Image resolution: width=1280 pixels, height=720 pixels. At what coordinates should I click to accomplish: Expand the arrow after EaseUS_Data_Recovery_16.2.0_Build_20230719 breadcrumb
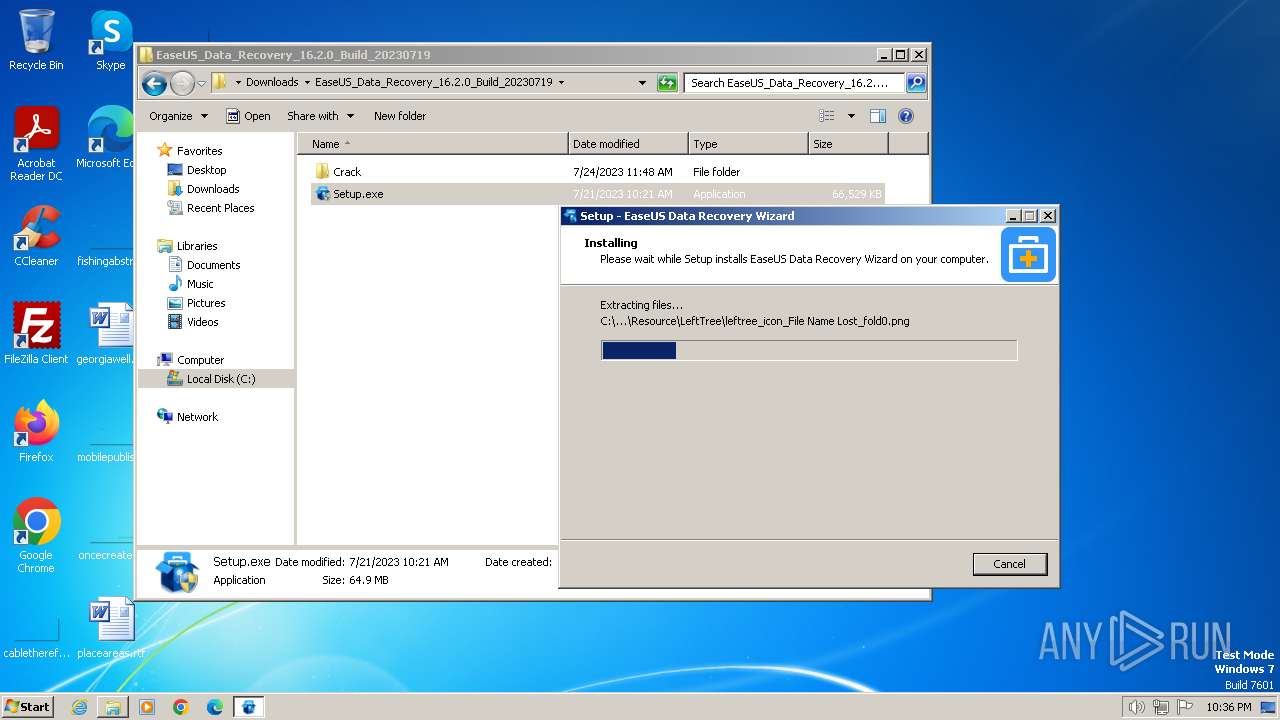(561, 83)
